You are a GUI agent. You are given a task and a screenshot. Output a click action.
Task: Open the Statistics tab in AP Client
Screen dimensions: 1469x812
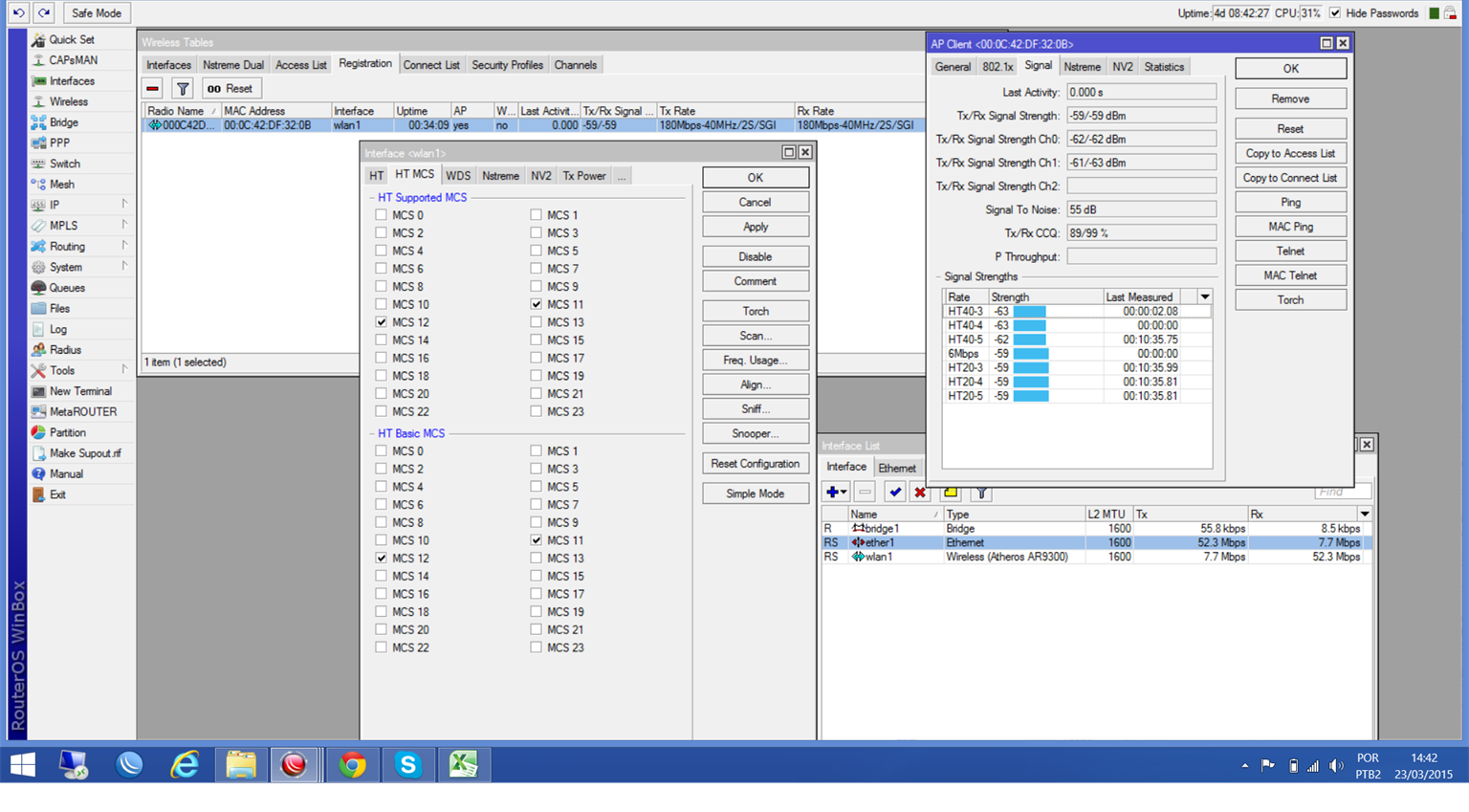1163,67
